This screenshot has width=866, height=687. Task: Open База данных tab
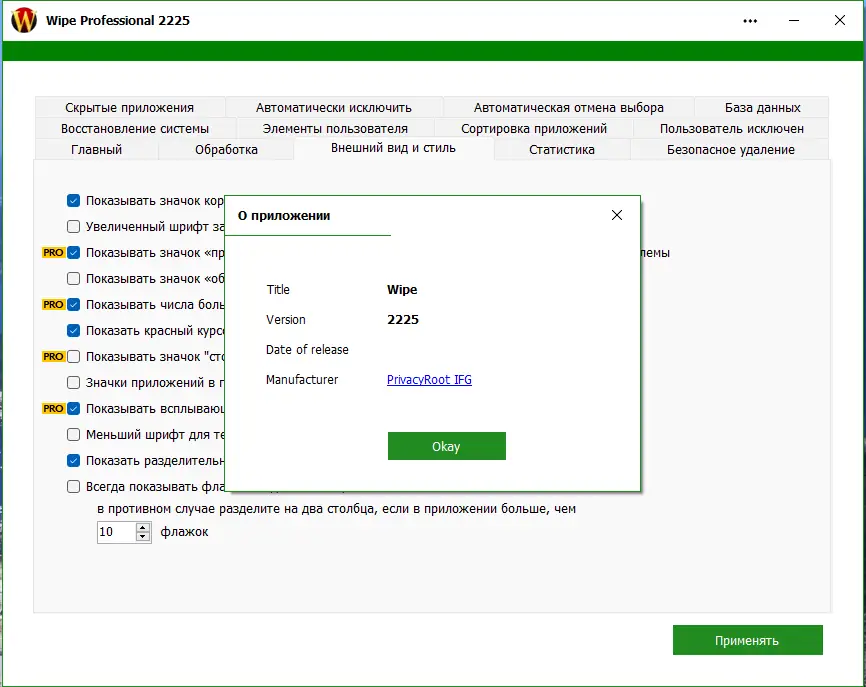point(762,107)
